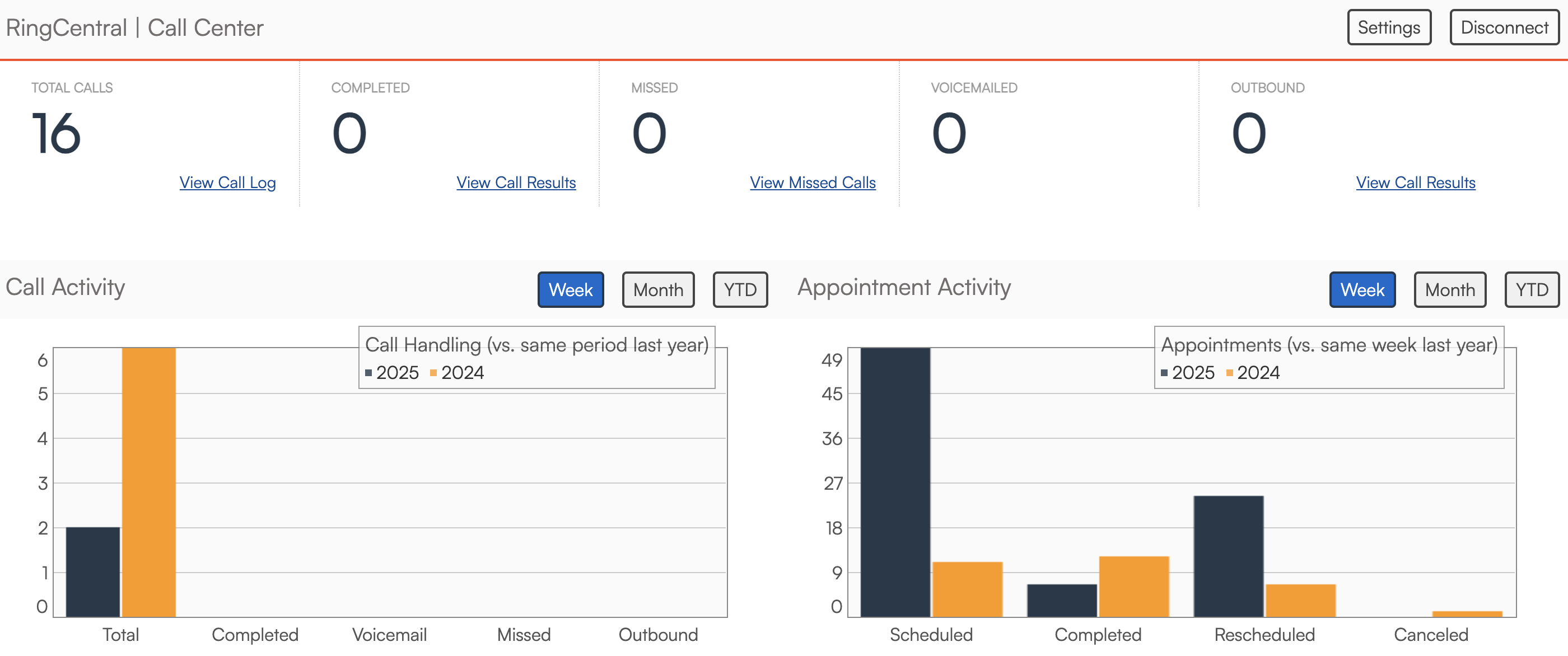Open View Call Results under Outbound
Image resolution: width=1568 pixels, height=656 pixels.
[1415, 182]
